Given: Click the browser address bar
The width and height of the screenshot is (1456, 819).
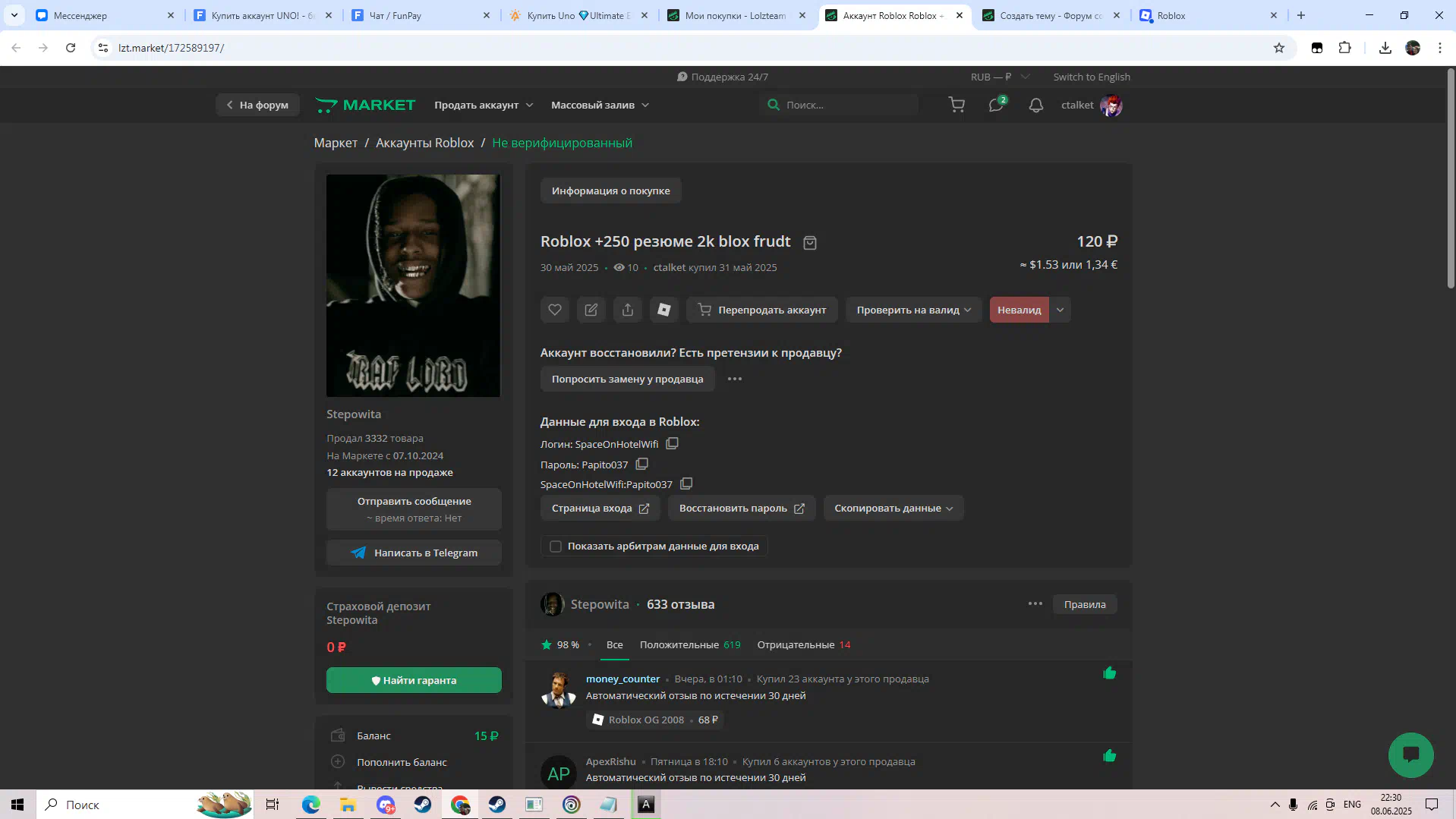Looking at the screenshot, I should point(683,48).
